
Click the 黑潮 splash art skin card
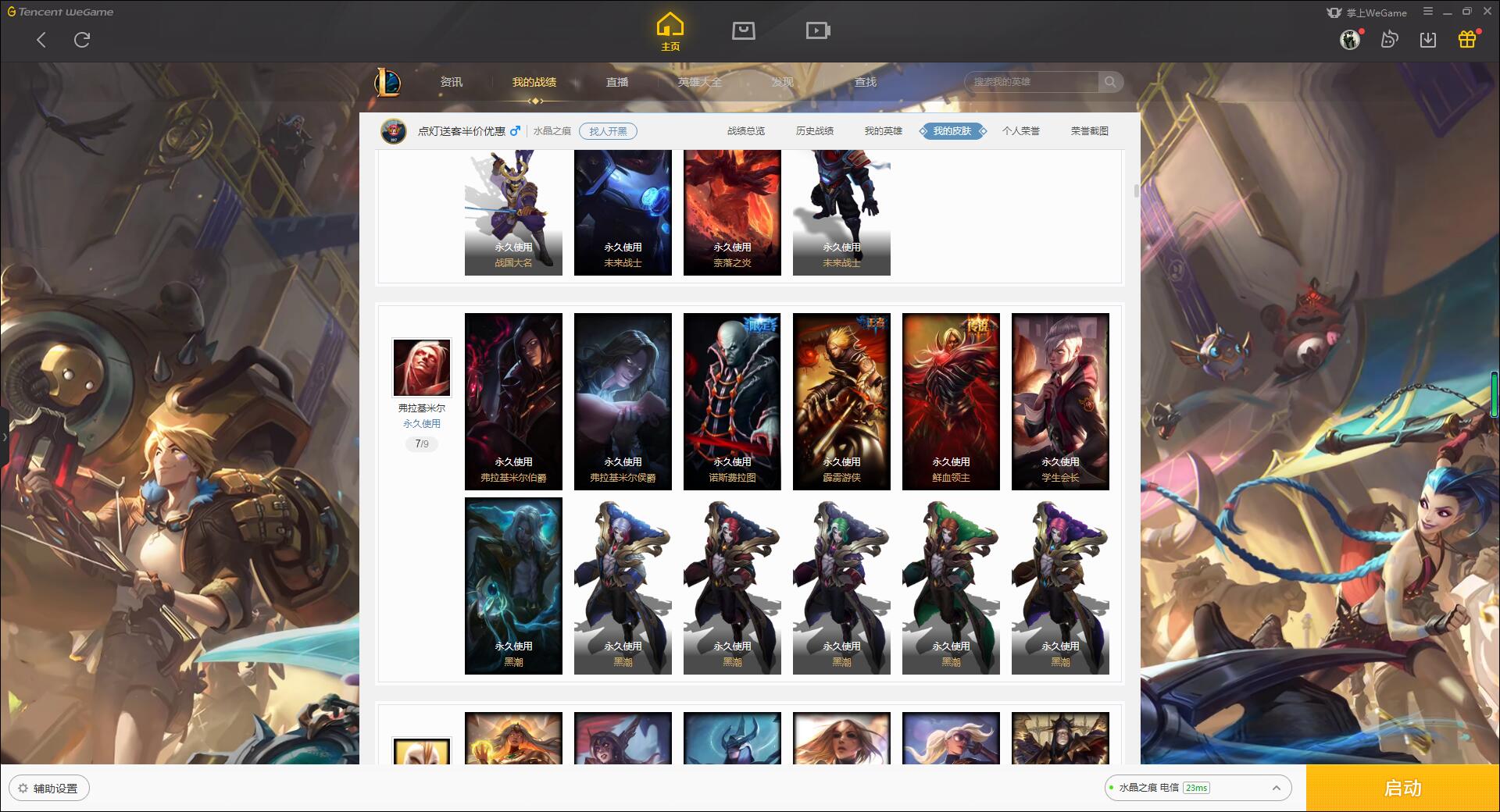[513, 586]
